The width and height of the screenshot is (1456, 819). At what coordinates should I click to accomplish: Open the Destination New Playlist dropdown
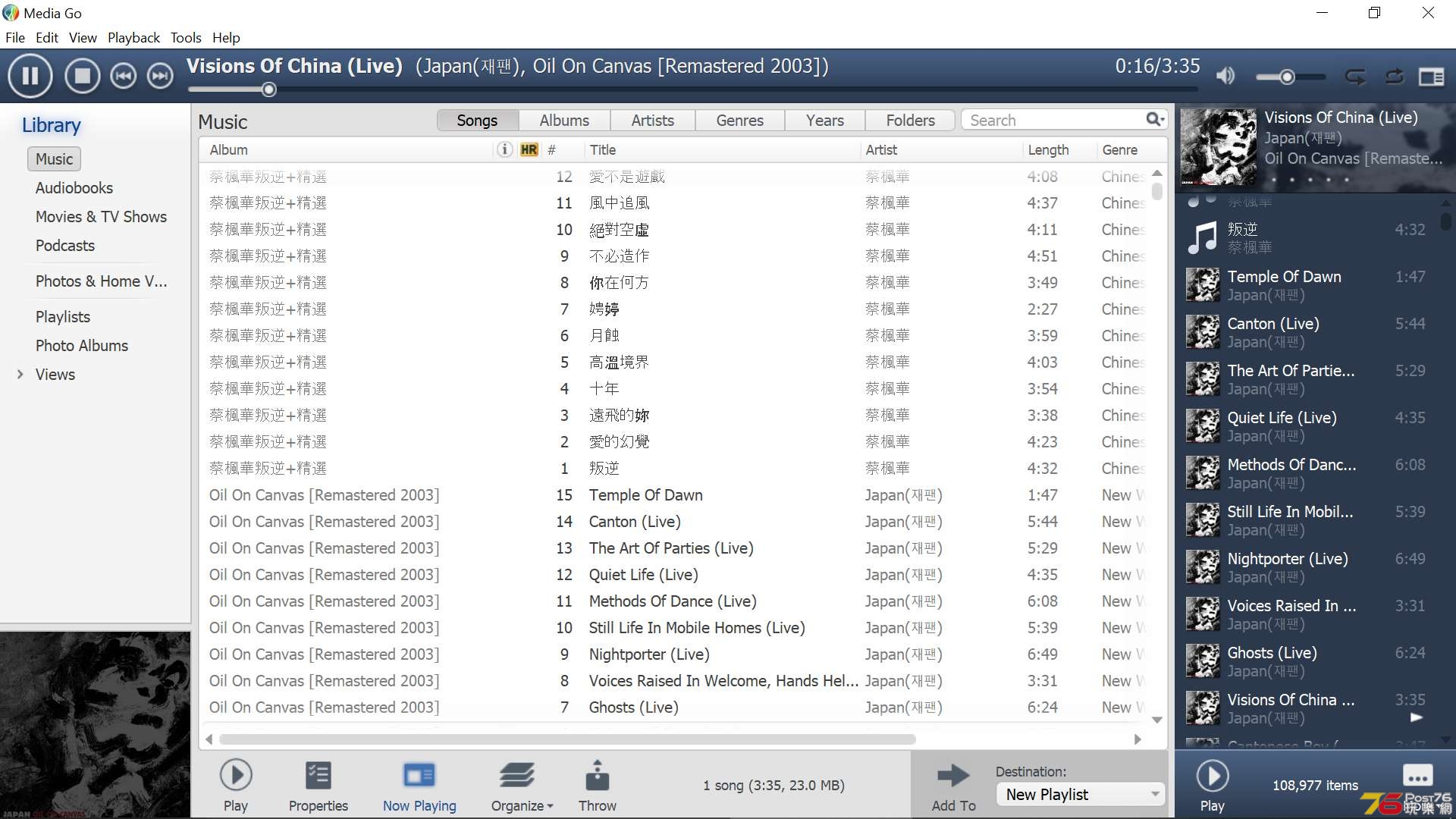point(1080,794)
